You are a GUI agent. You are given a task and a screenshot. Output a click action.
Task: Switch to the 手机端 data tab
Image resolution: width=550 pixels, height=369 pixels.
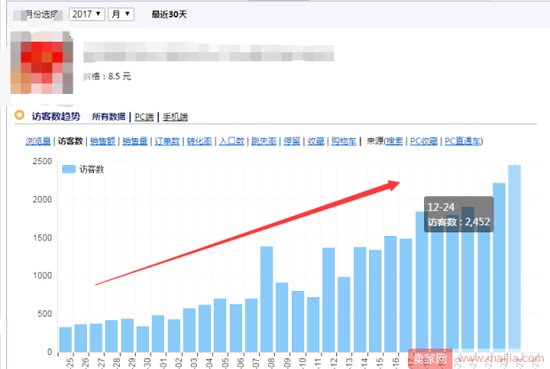[x=175, y=117]
